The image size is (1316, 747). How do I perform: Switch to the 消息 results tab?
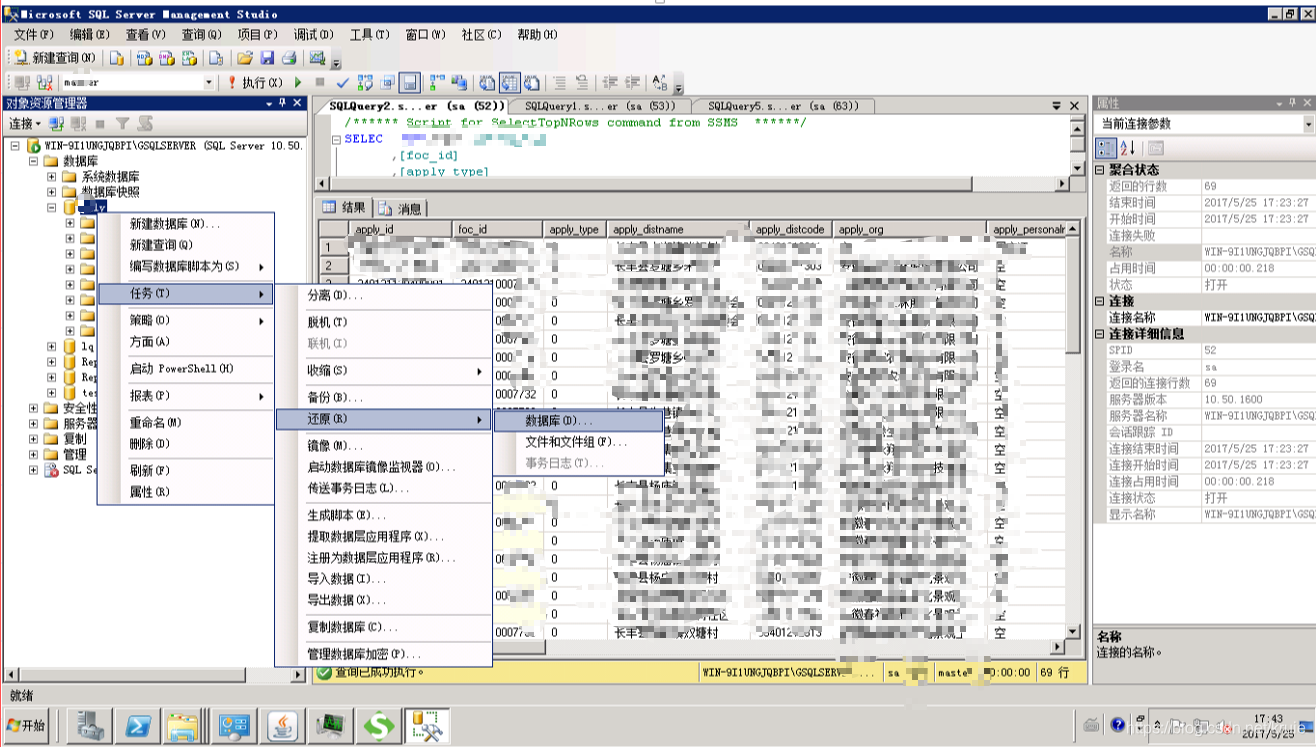[400, 209]
